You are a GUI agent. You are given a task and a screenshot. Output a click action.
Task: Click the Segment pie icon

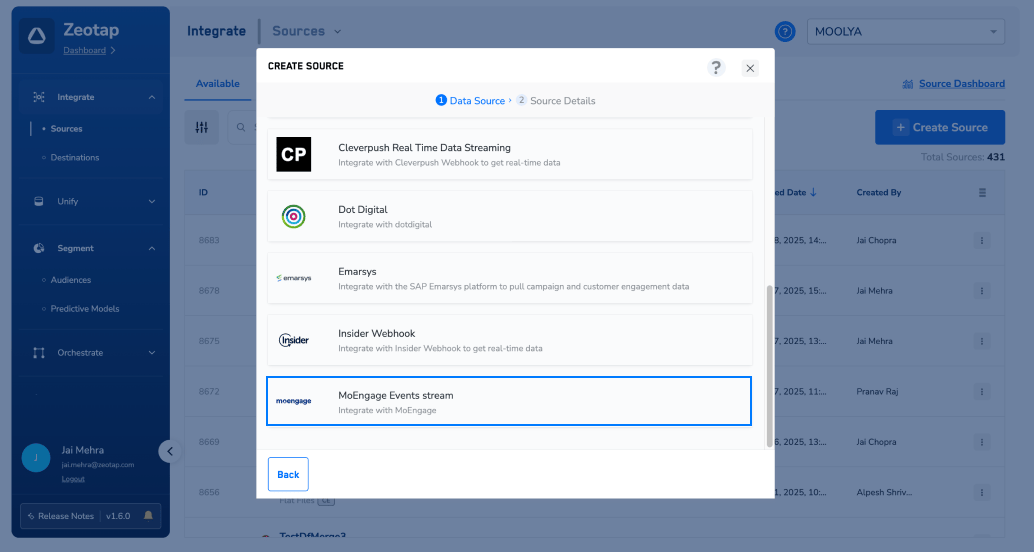pos(39,248)
